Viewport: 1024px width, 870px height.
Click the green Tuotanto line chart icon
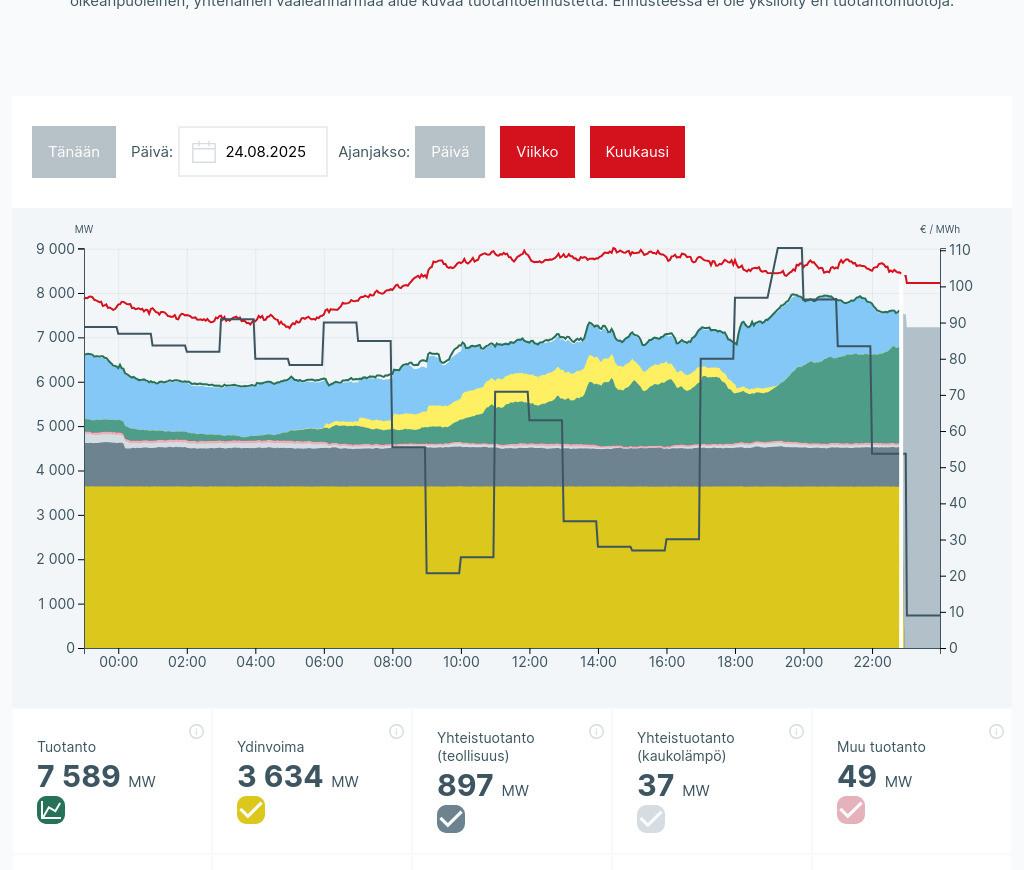[51, 809]
